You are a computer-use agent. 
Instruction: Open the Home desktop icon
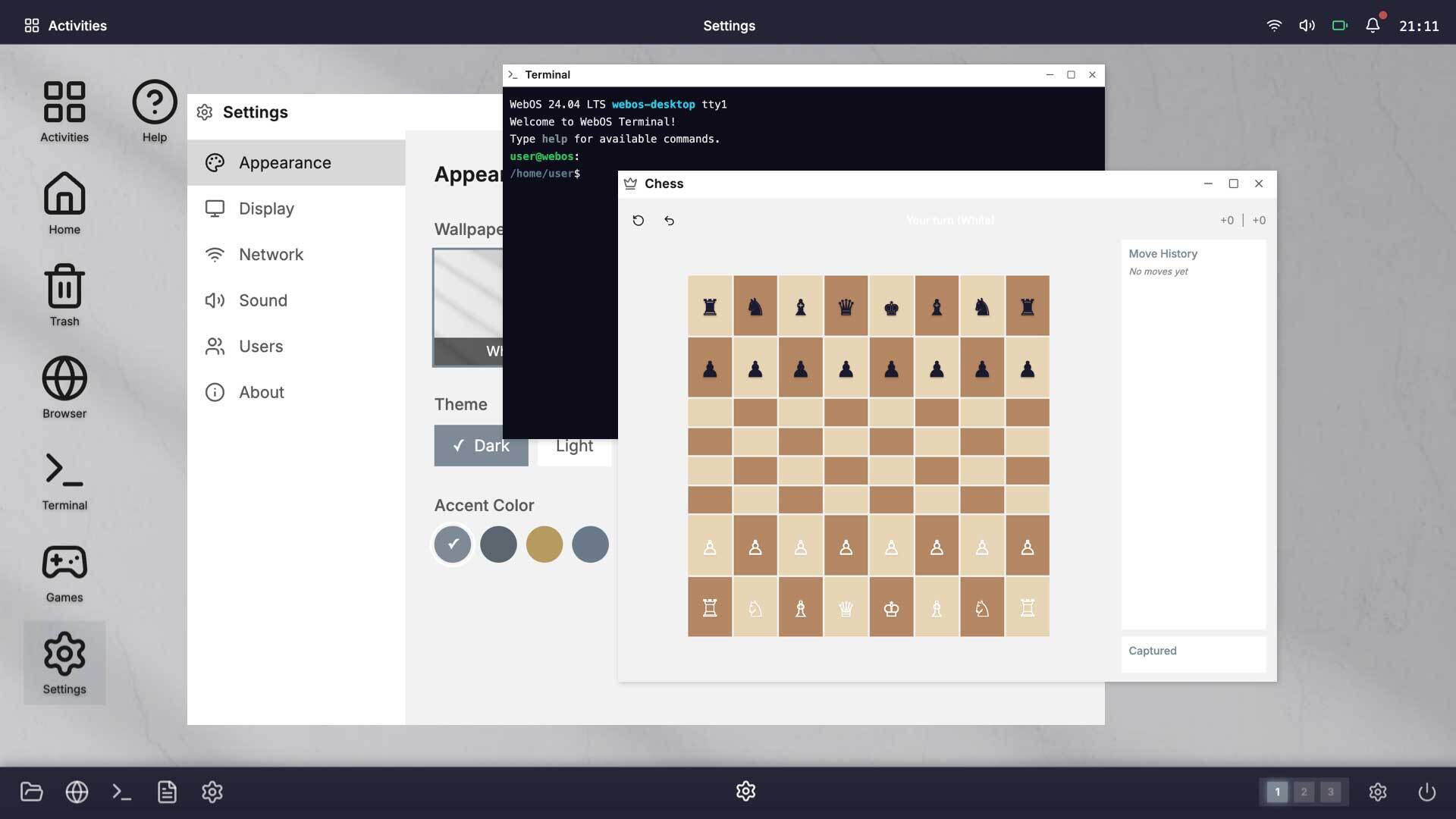click(64, 203)
